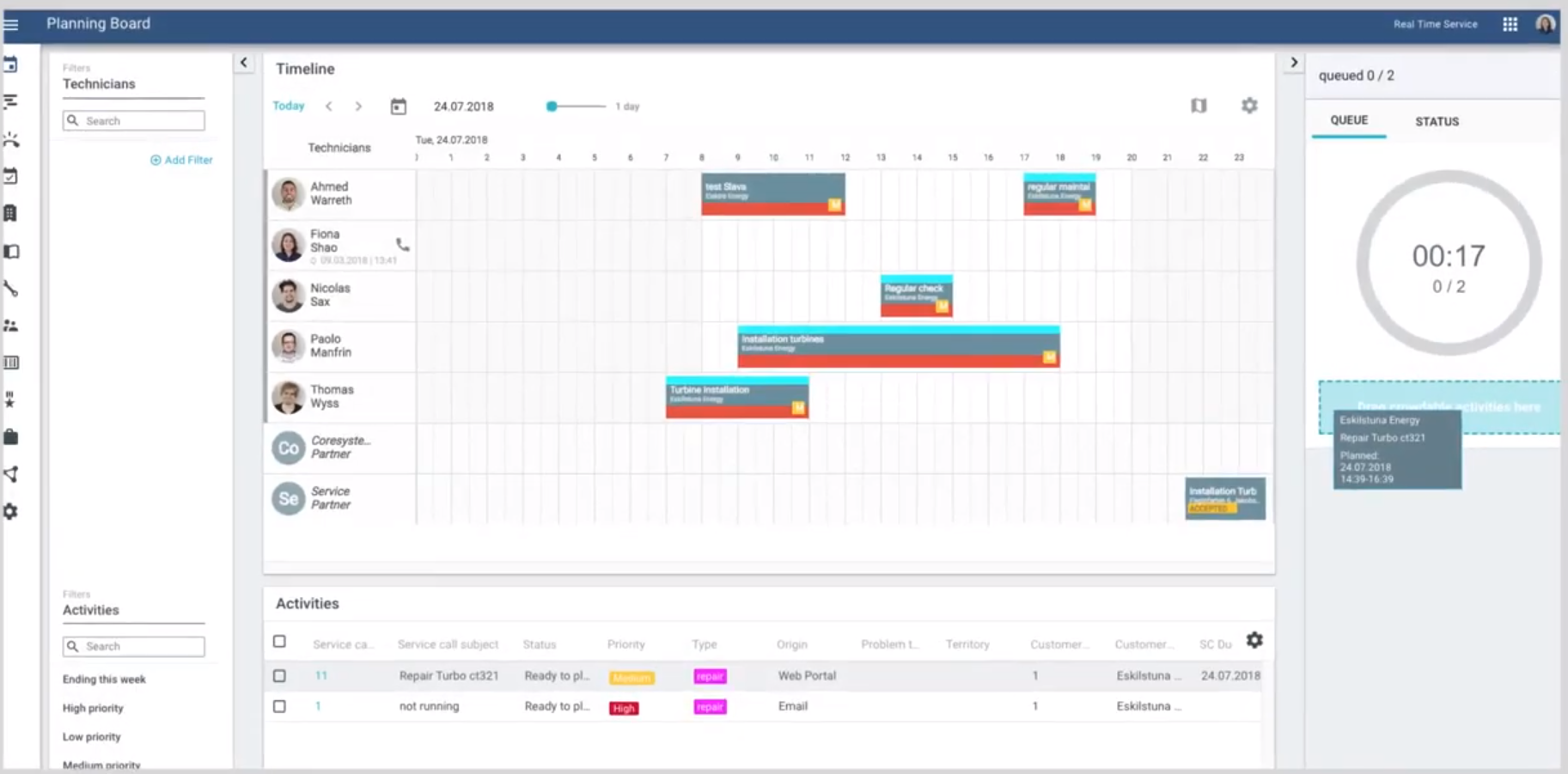
Task: Collapse the Technicians filter panel using left chevron
Action: [x=244, y=63]
